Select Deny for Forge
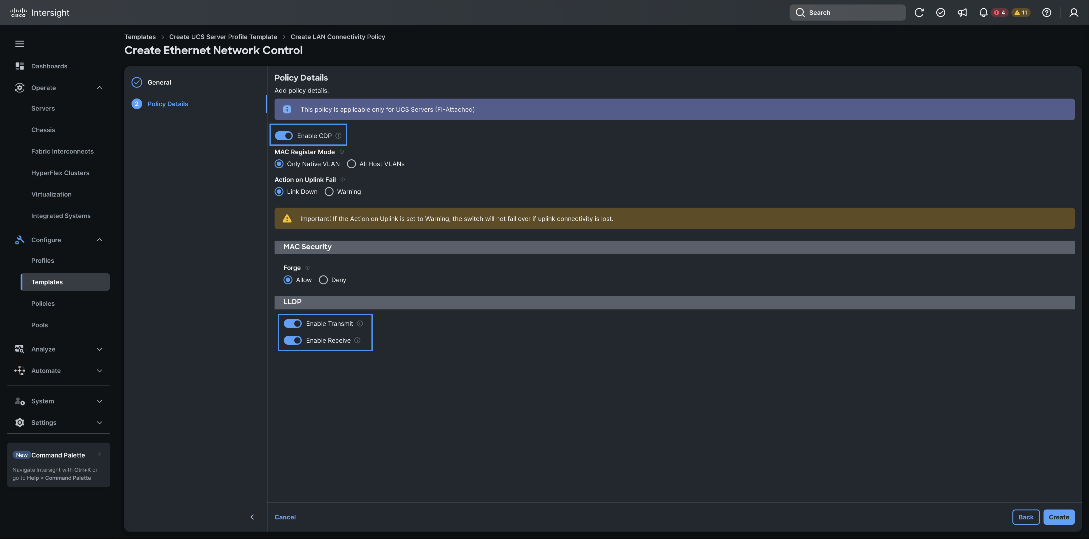This screenshot has height=539, width=1089. pyautogui.click(x=324, y=280)
